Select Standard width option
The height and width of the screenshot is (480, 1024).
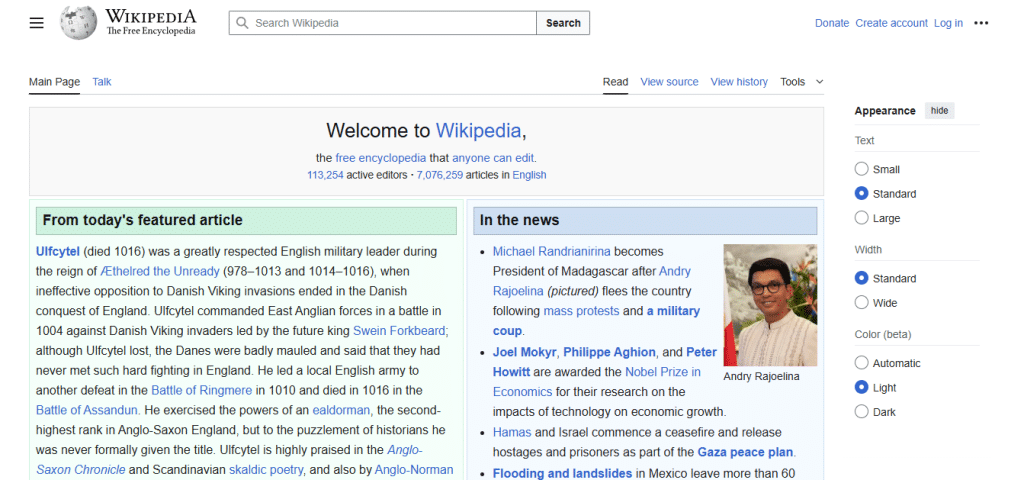point(861,278)
